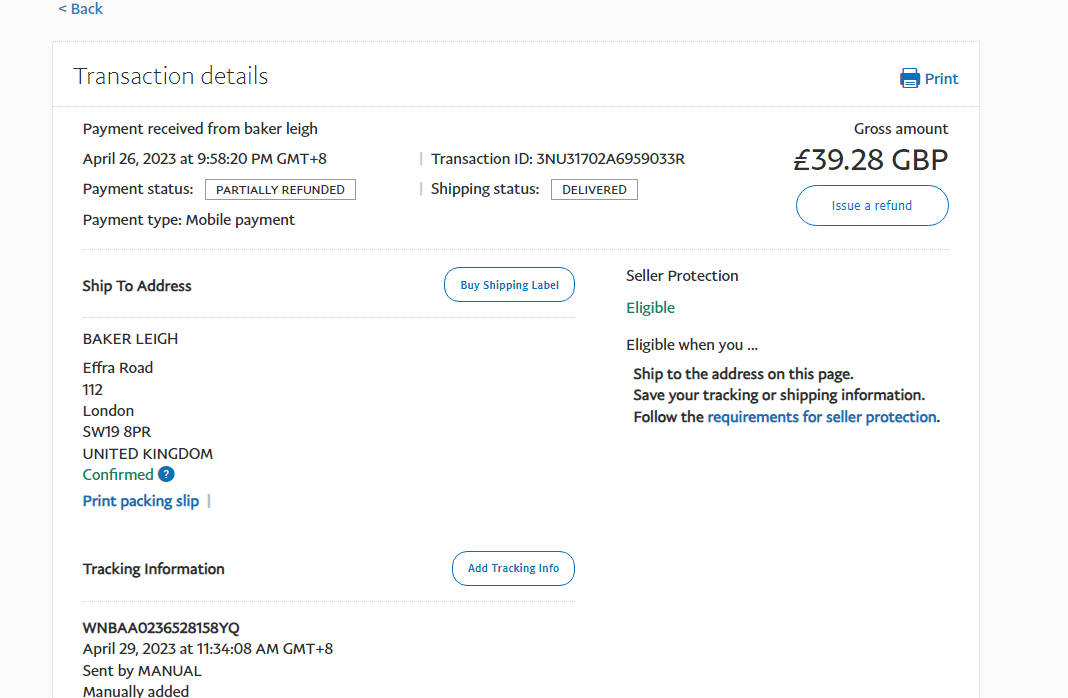Click tracking number WNBAA0236528158YQ
Viewport: 1068px width, 698px height.
(161, 628)
